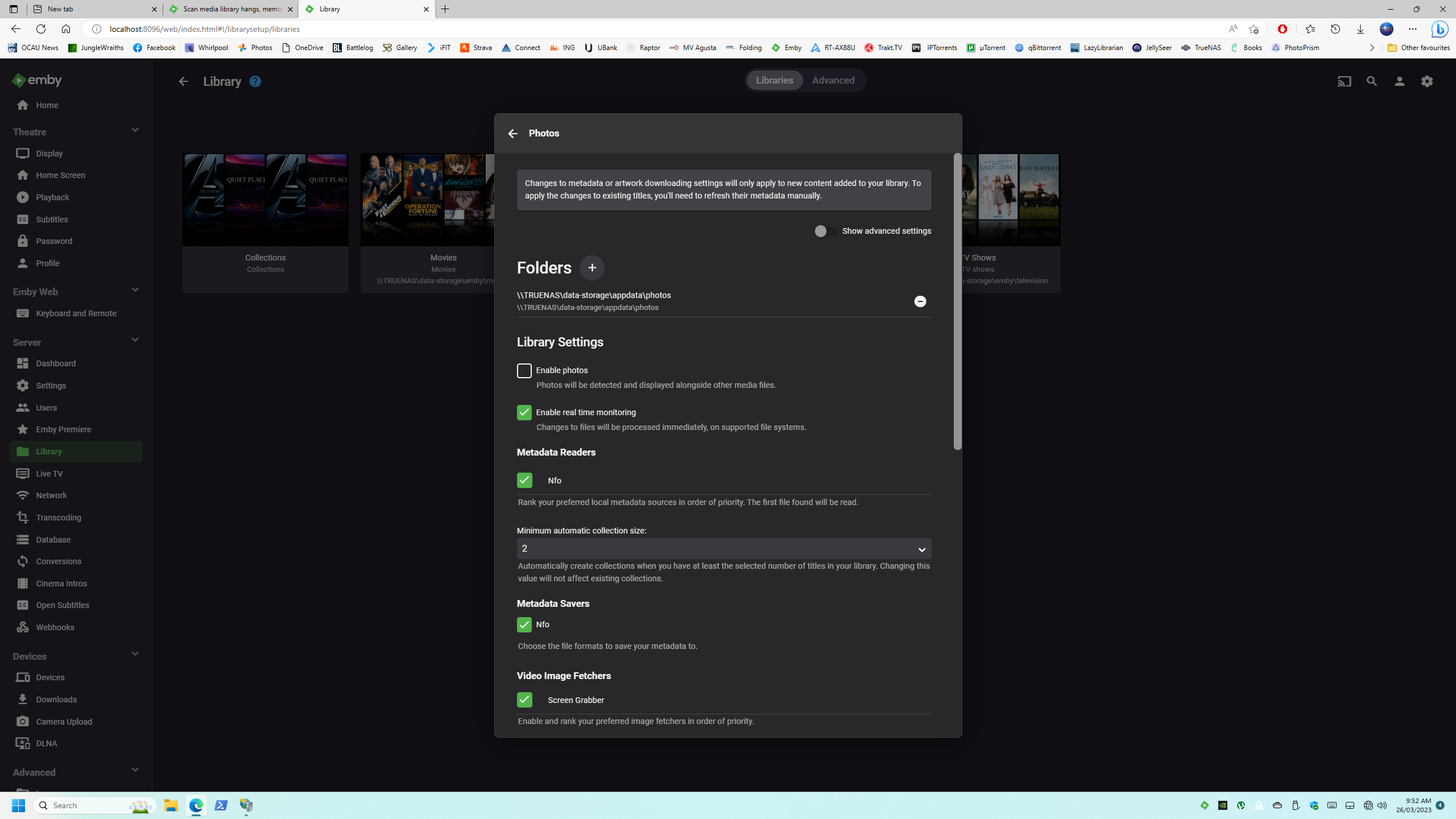The image size is (1456, 819).
Task: Switch to the Advanced tab
Action: pyautogui.click(x=833, y=80)
